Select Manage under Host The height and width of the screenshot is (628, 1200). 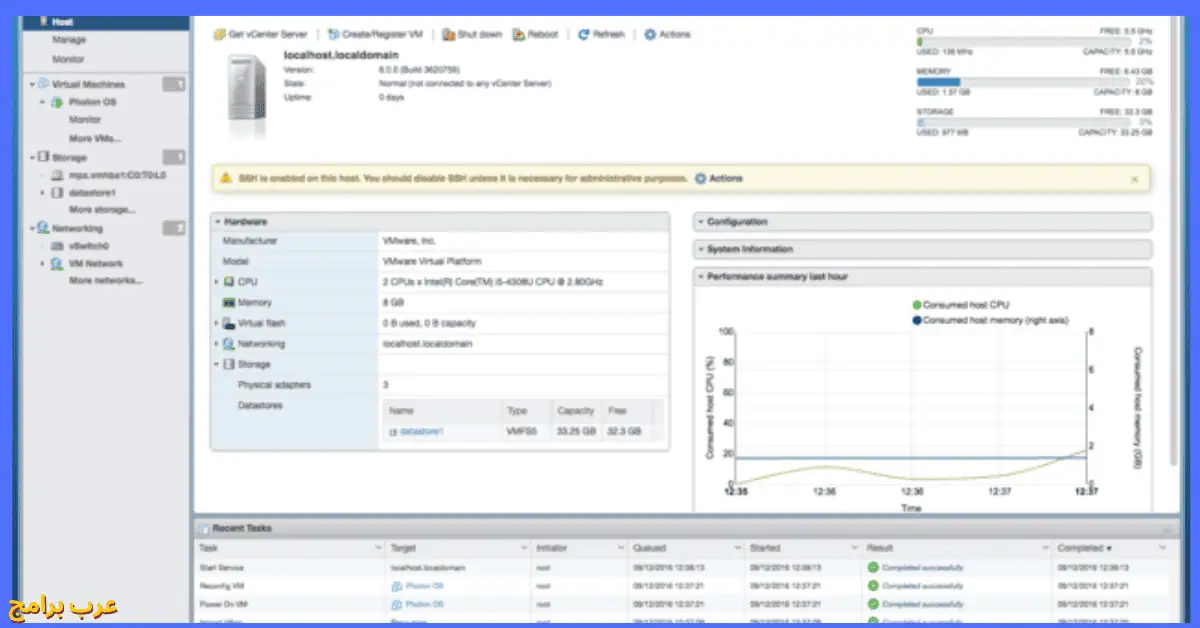coord(69,40)
